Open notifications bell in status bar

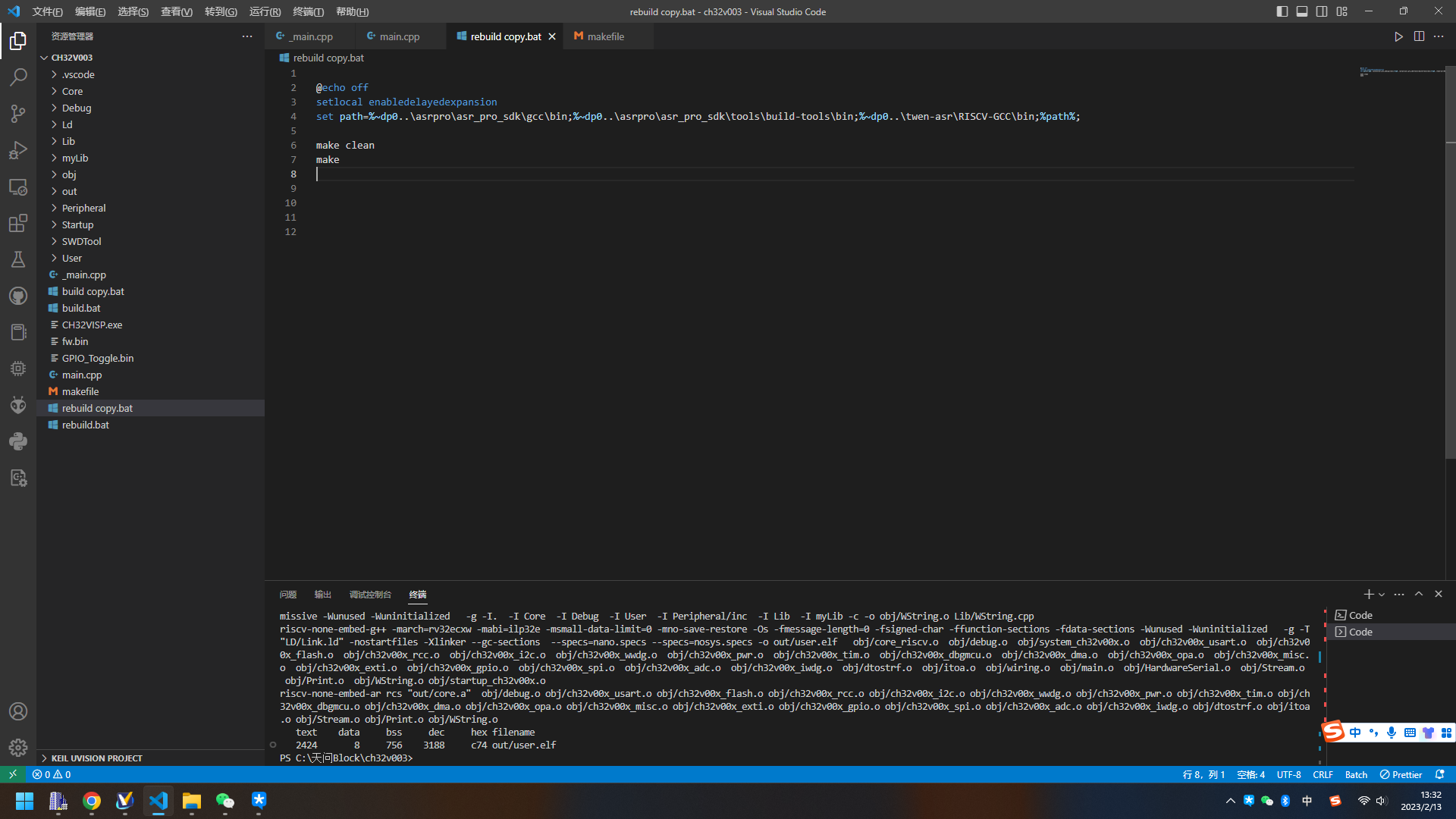tap(1440, 774)
